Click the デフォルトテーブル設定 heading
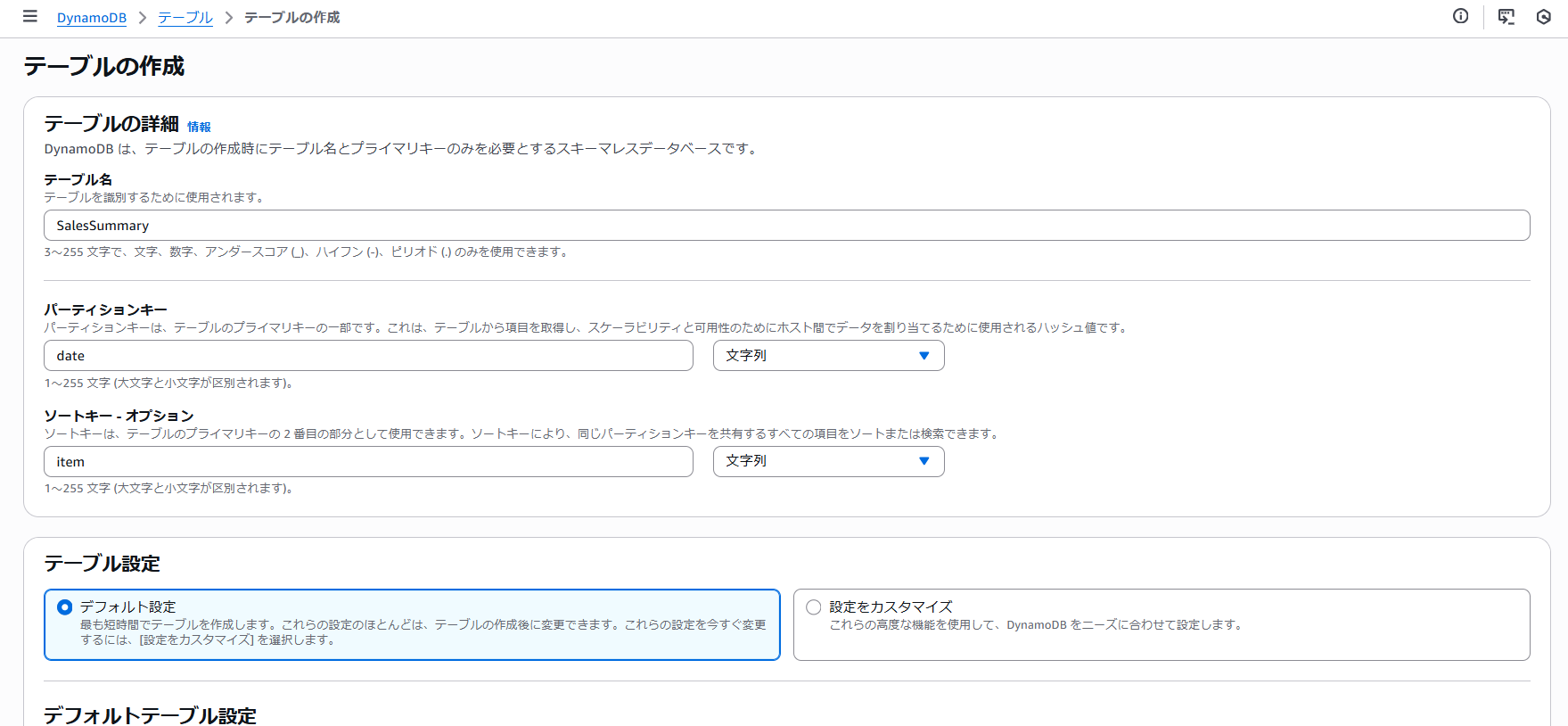This screenshot has height=726, width=1568. 150,715
